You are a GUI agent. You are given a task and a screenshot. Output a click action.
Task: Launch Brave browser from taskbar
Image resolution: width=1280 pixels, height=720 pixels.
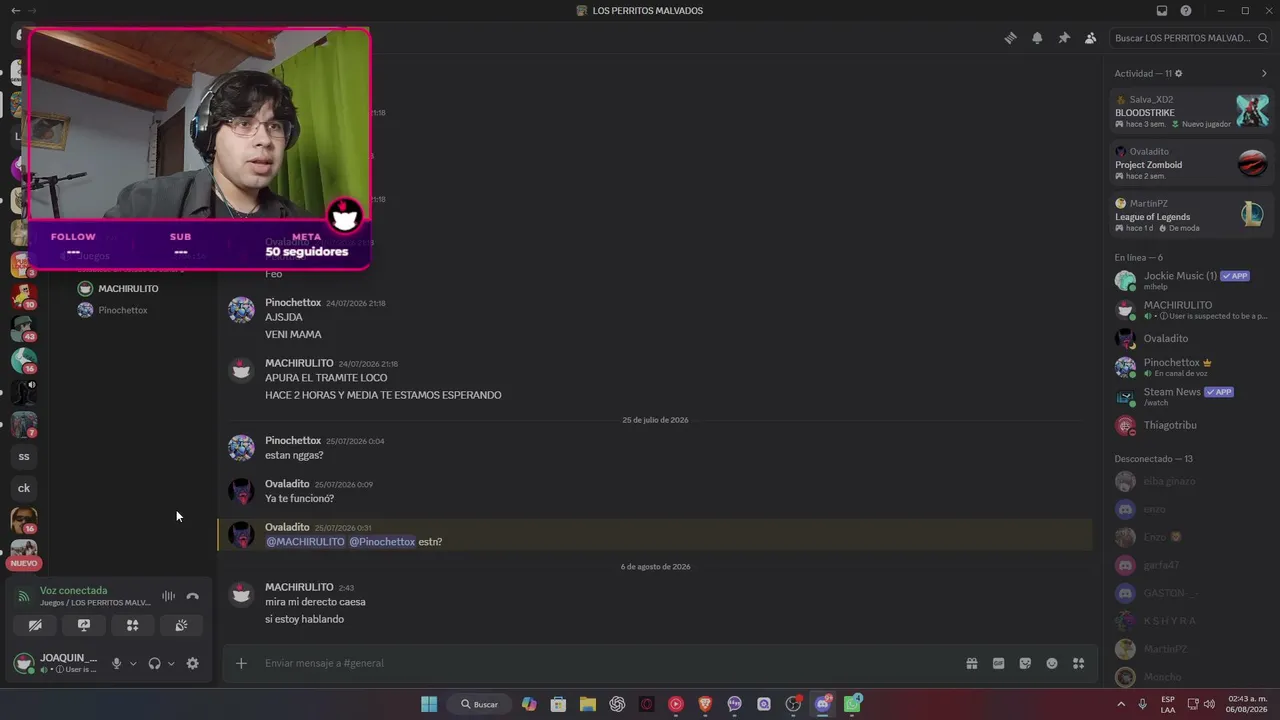tap(705, 704)
